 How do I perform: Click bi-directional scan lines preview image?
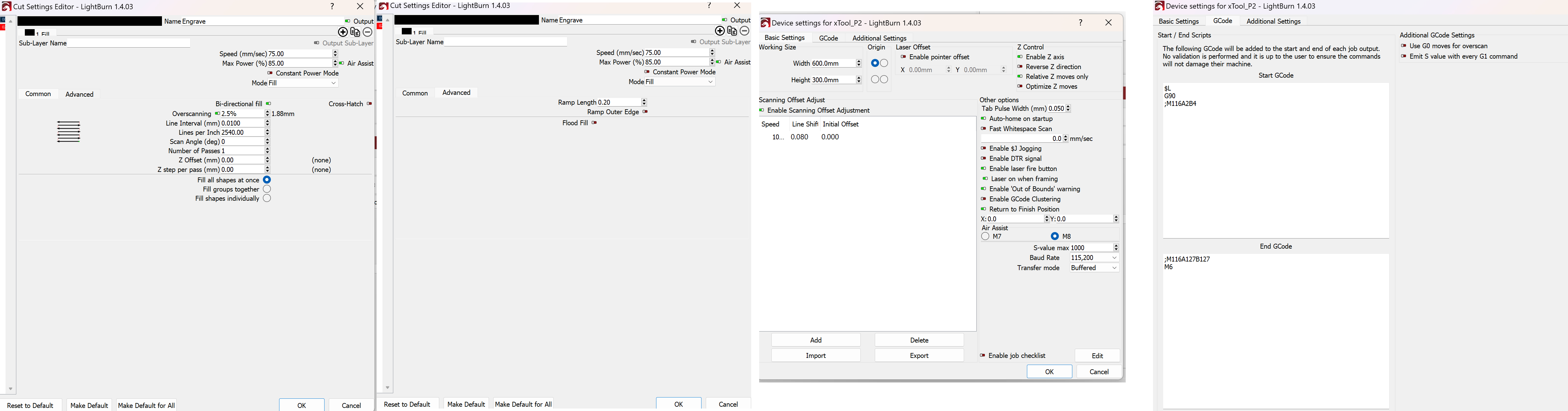69,132
